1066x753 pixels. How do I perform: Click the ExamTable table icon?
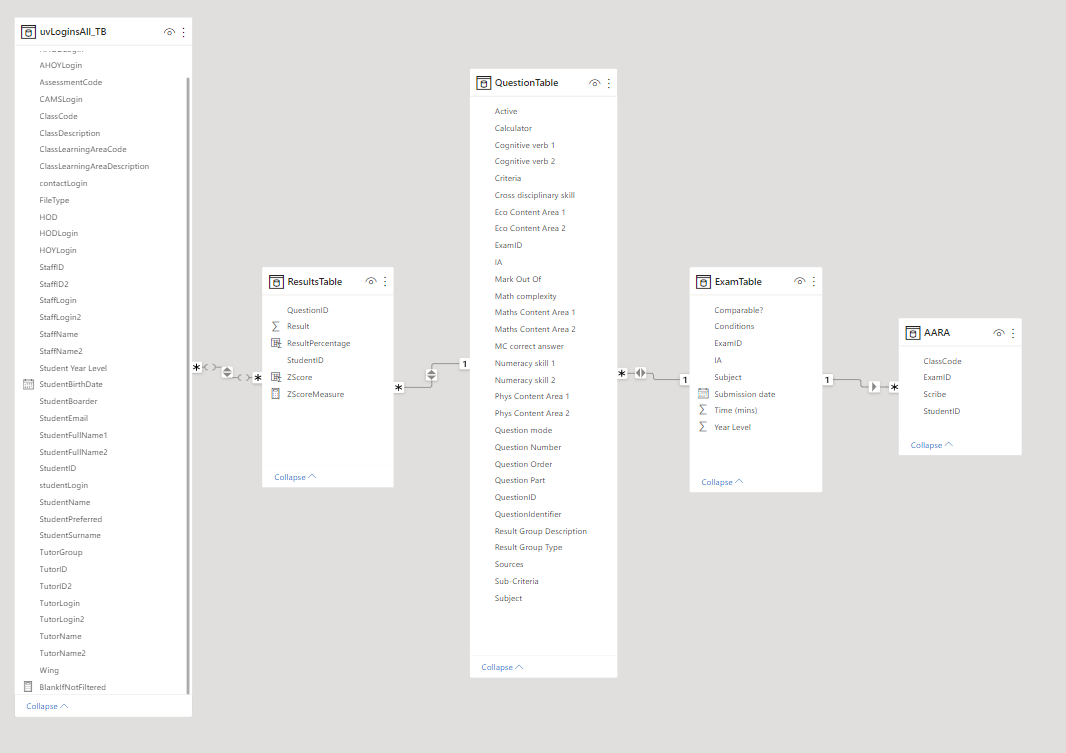coord(704,282)
